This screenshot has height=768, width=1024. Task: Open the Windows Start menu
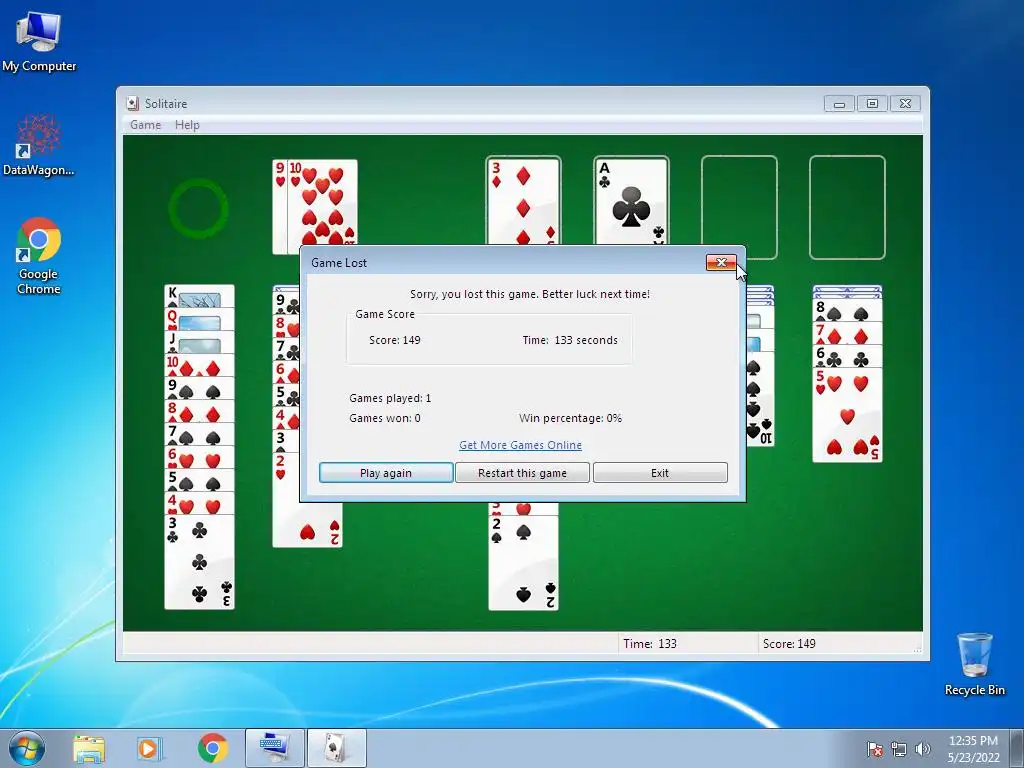[x=27, y=748]
